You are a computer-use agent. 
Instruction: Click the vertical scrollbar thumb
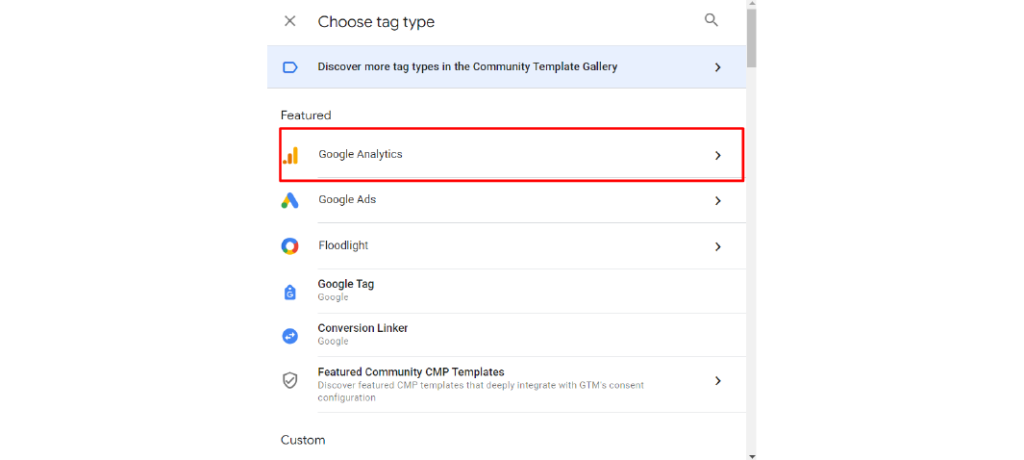751,38
